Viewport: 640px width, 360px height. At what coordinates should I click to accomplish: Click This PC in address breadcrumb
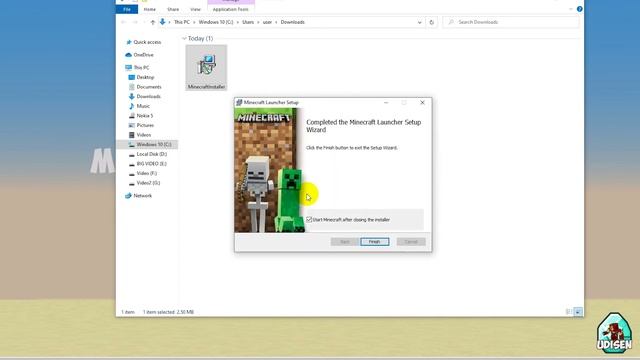pyautogui.click(x=182, y=22)
